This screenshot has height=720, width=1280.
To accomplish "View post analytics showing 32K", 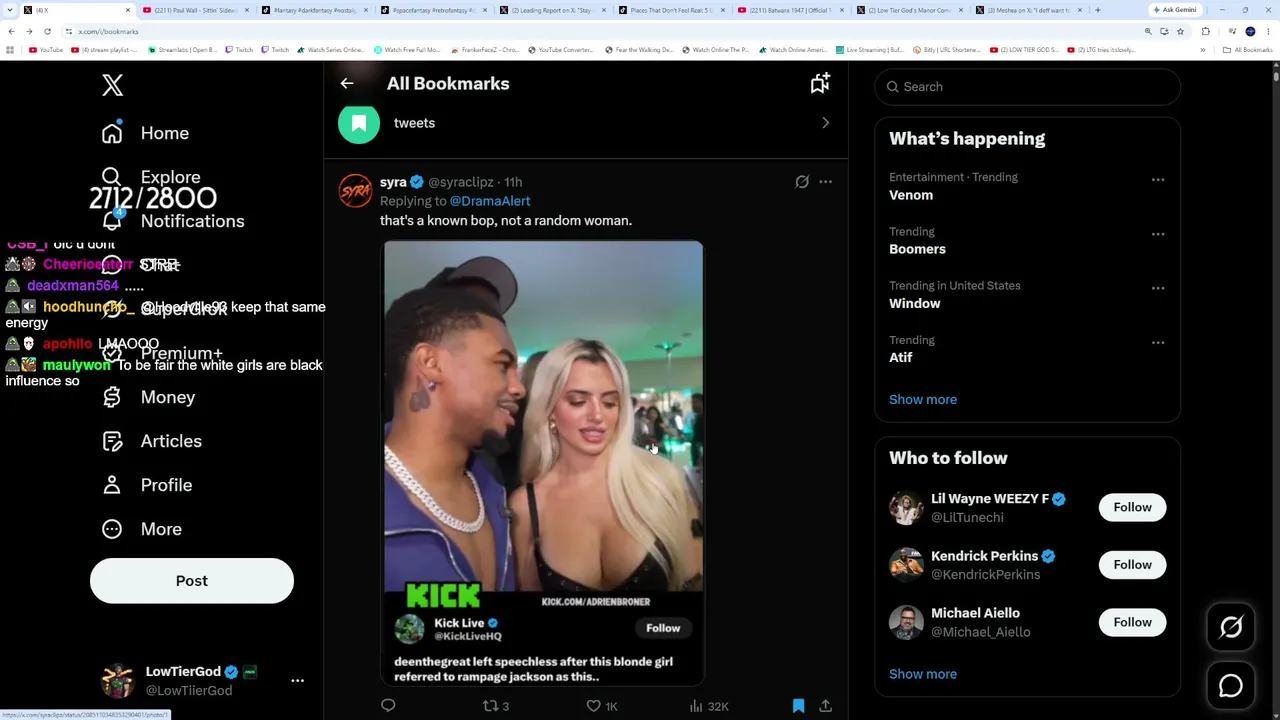I will [x=708, y=706].
